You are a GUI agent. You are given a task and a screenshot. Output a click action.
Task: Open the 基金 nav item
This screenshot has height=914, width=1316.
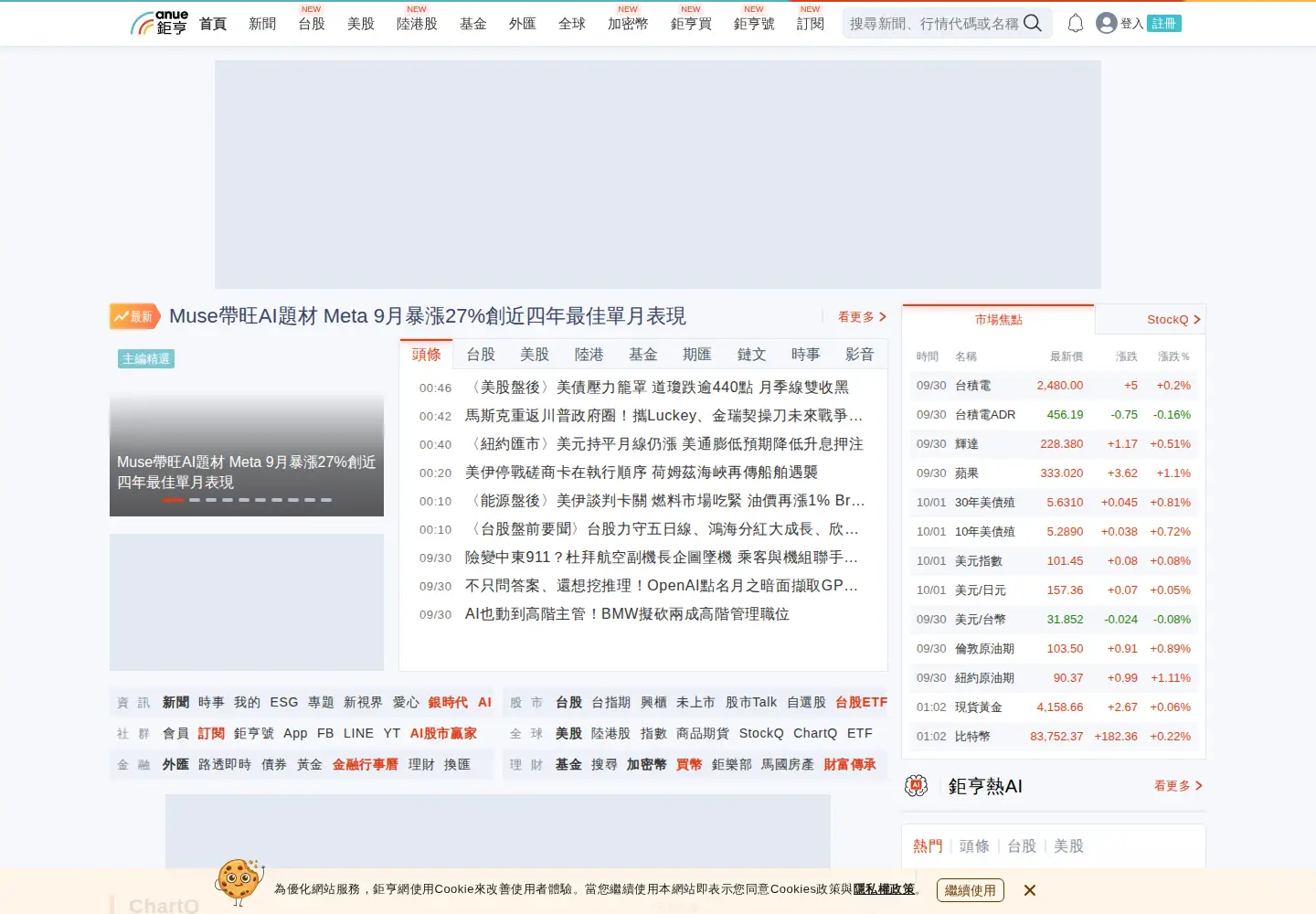473,24
